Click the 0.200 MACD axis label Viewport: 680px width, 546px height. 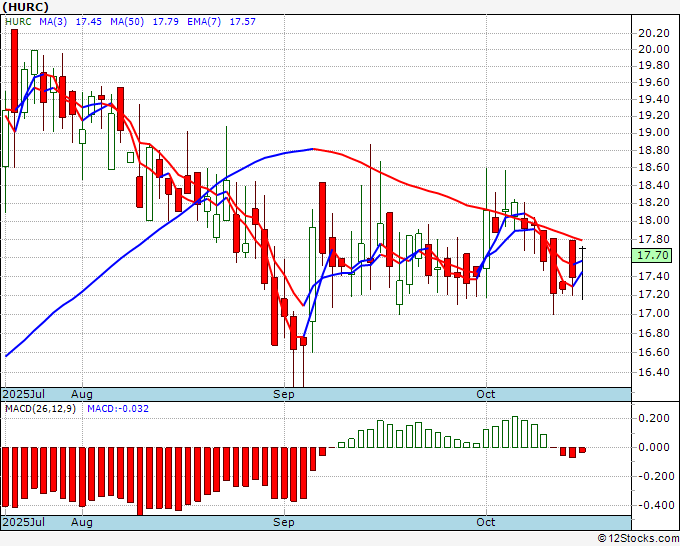click(x=654, y=418)
